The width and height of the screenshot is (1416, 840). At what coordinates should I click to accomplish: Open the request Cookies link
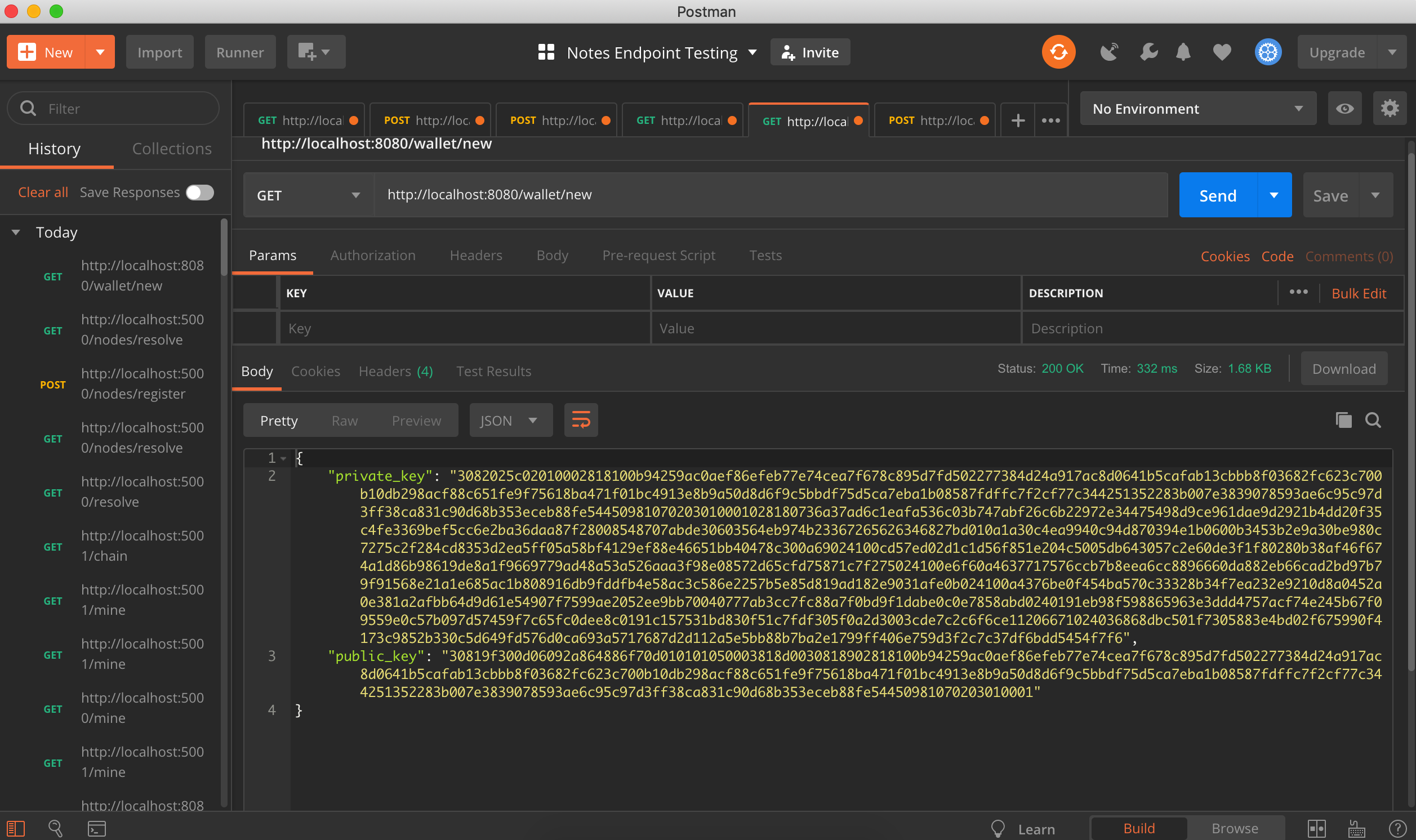tap(1224, 256)
